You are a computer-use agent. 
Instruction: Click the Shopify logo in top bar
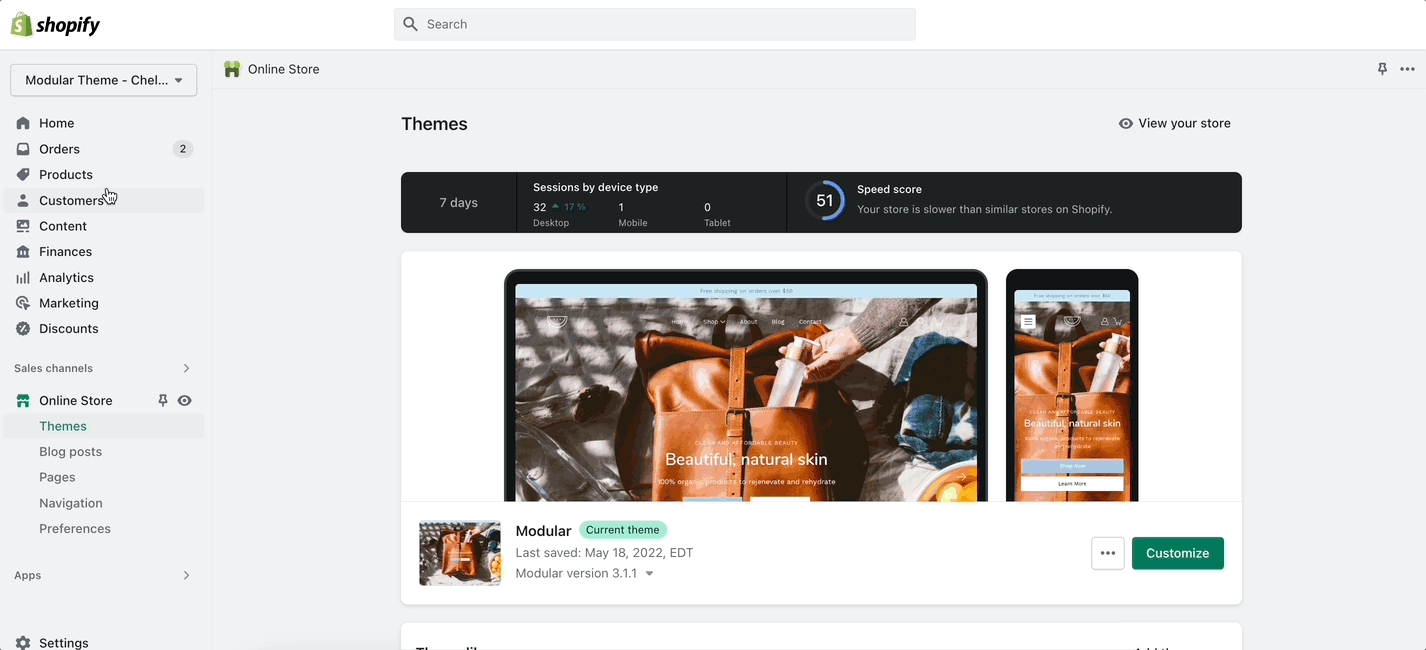point(55,25)
